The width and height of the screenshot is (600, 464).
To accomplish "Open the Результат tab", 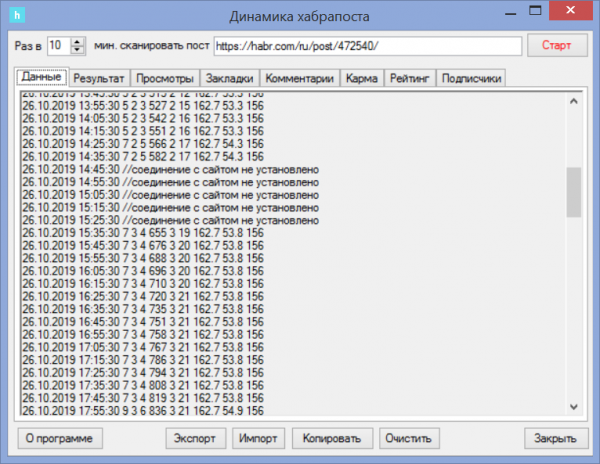I will click(99, 78).
